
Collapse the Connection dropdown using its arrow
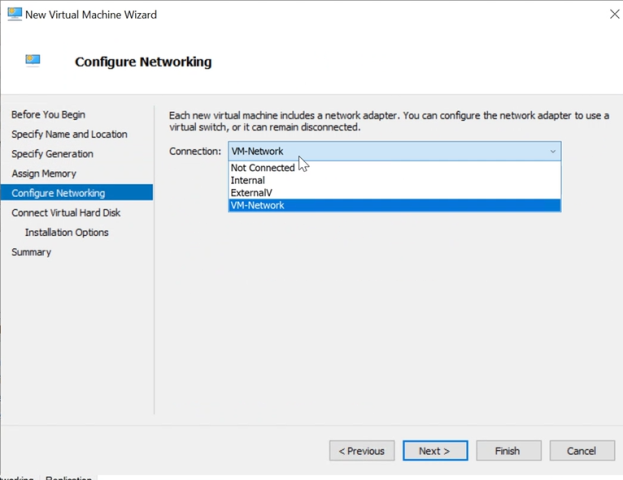click(x=552, y=151)
